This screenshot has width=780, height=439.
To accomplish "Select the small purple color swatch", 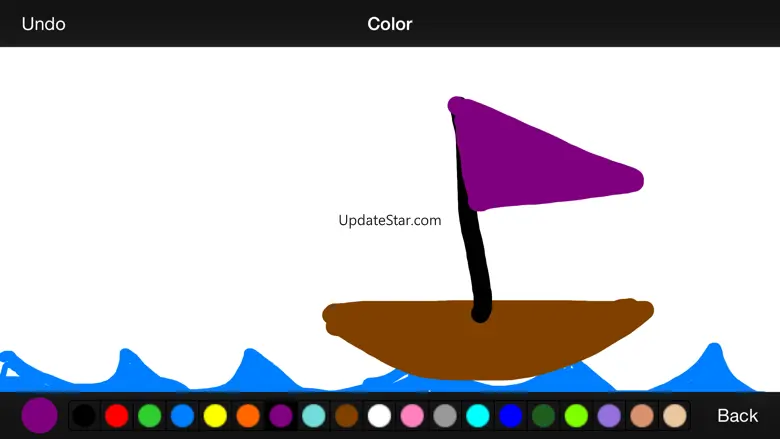I will (x=281, y=416).
